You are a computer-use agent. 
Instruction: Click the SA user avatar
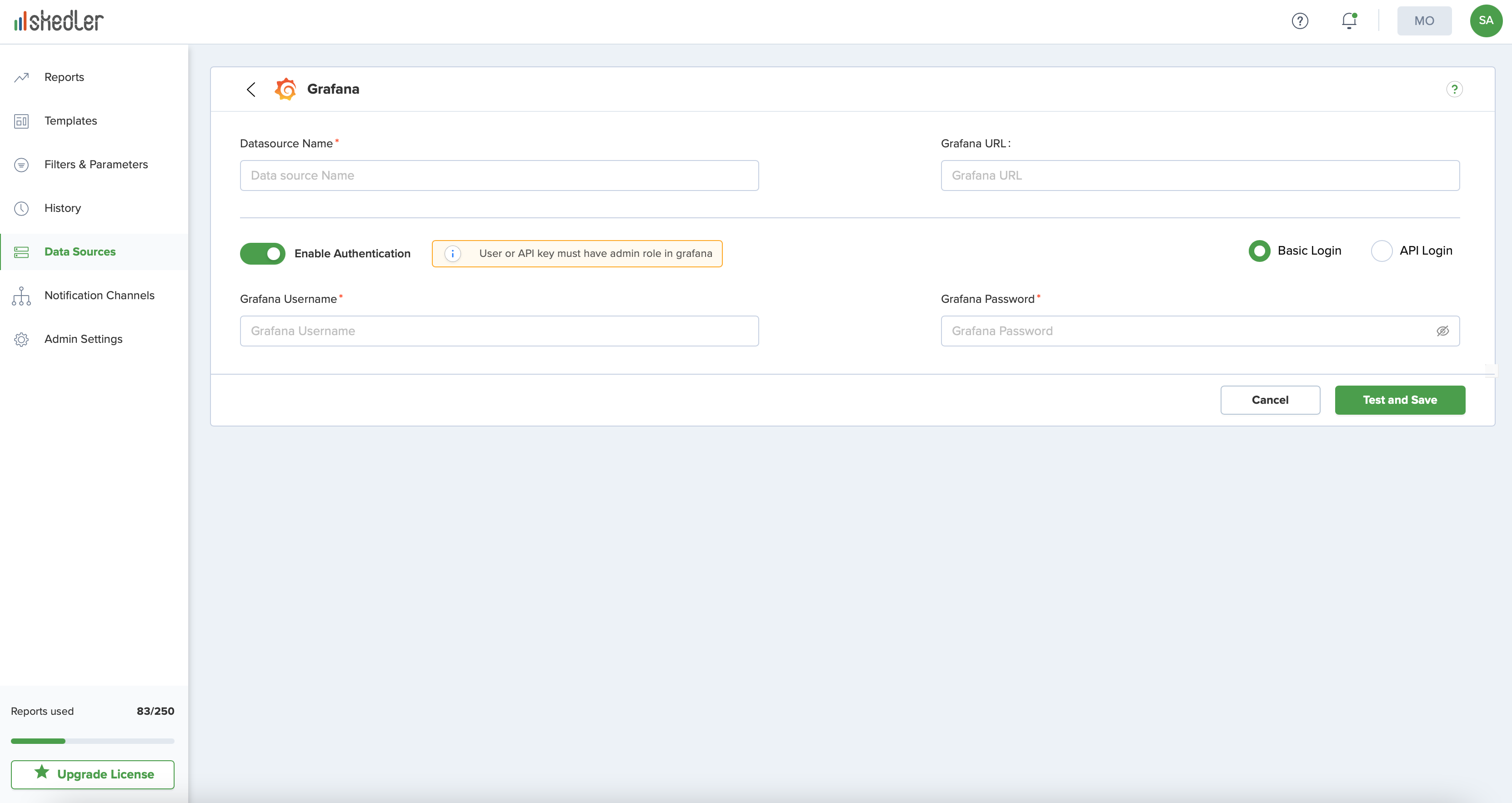[1486, 21]
